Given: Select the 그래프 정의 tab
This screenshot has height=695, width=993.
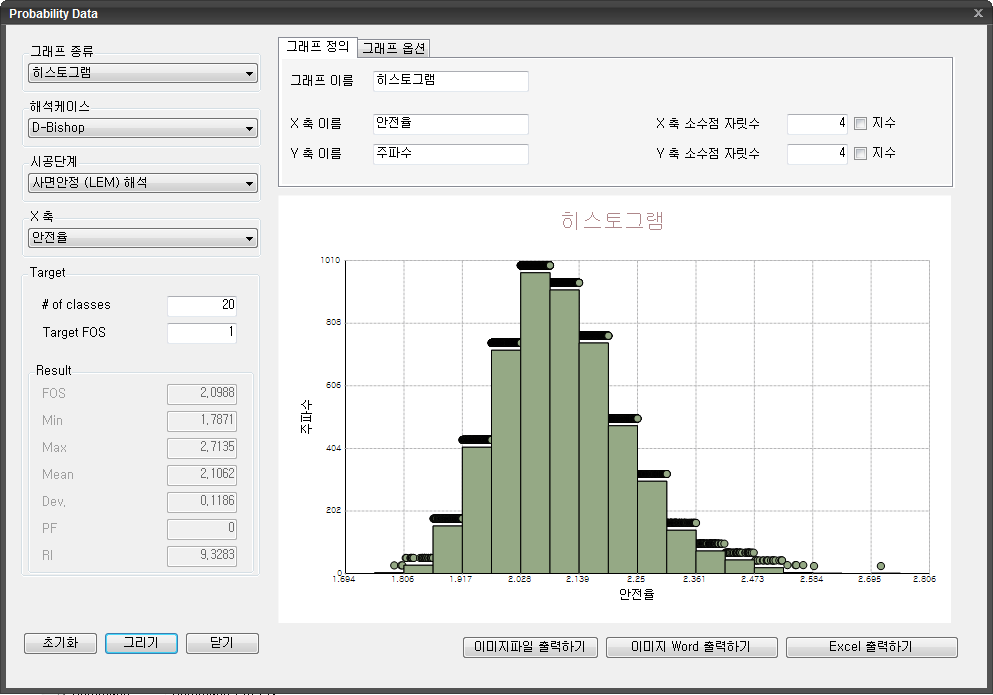Looking at the screenshot, I should (317, 47).
